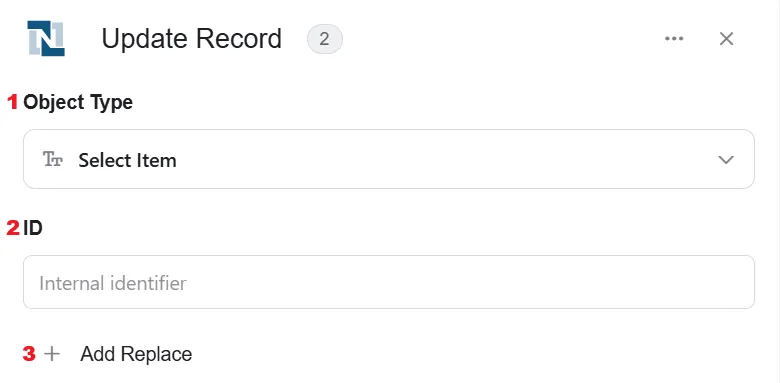The image size is (780, 383).
Task: Click the red number 2 marker
Action: (x=13, y=228)
